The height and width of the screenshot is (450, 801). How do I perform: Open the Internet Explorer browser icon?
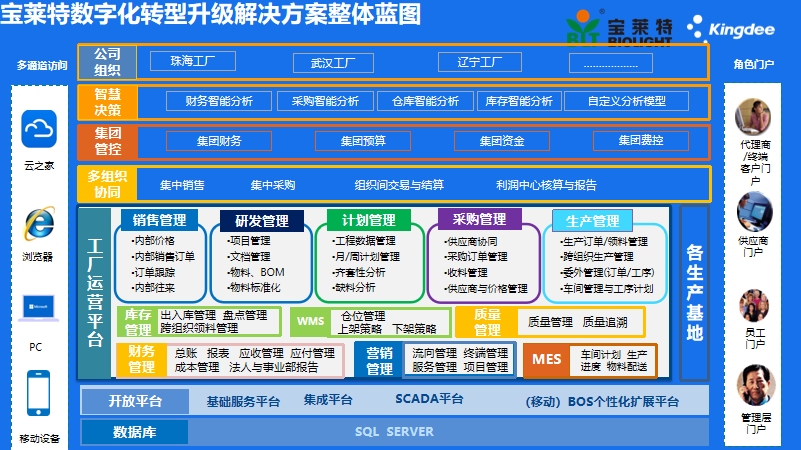39,224
